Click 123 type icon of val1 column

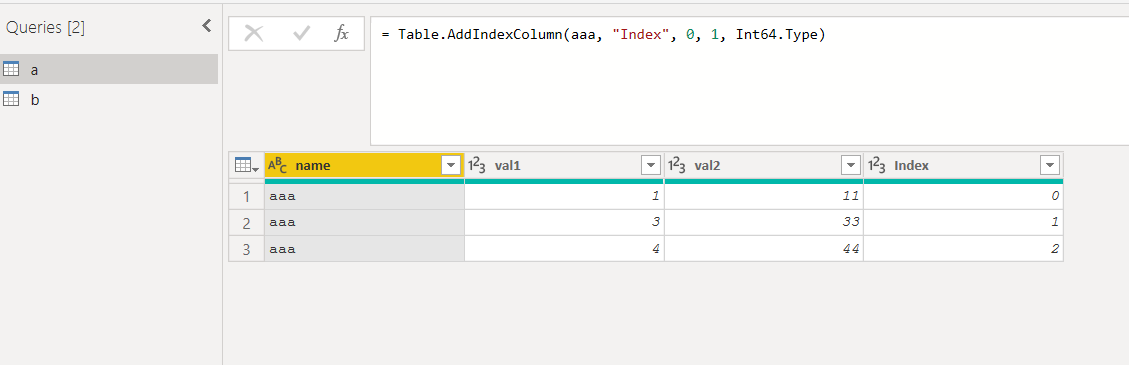click(x=477, y=166)
